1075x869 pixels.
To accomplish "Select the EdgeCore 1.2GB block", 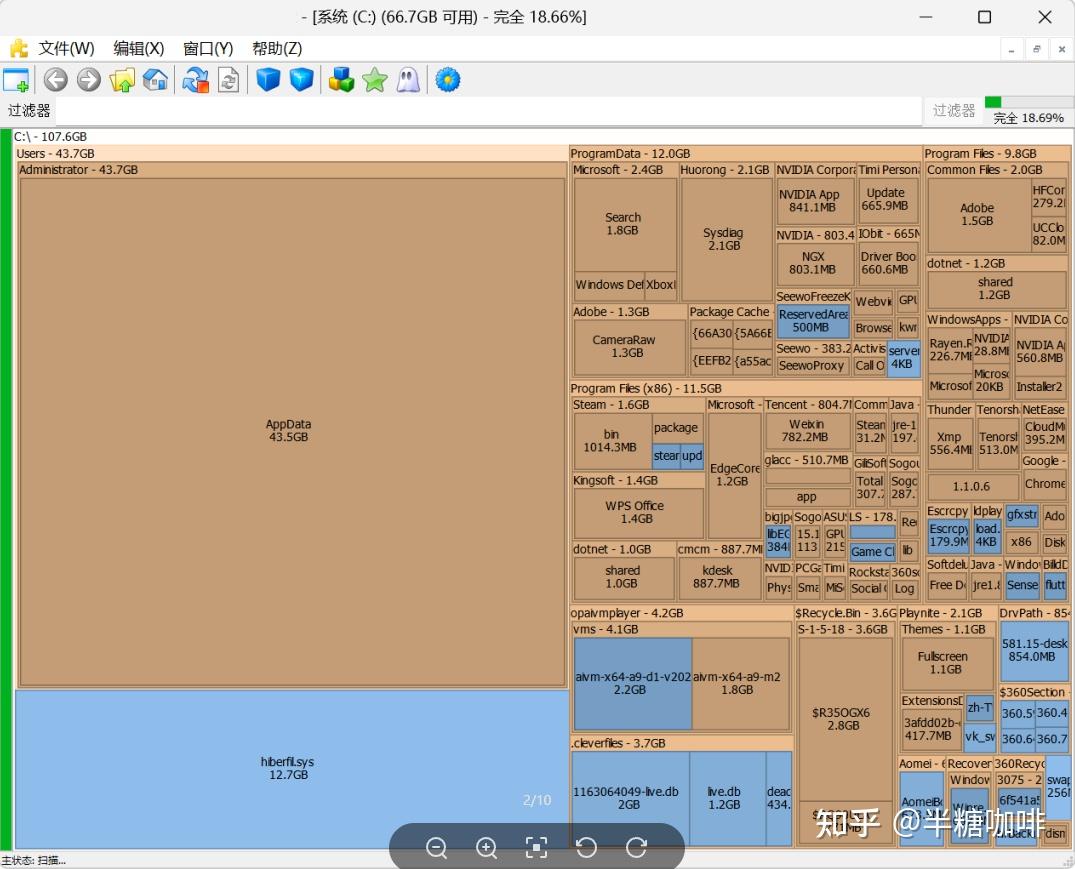I will coord(734,475).
